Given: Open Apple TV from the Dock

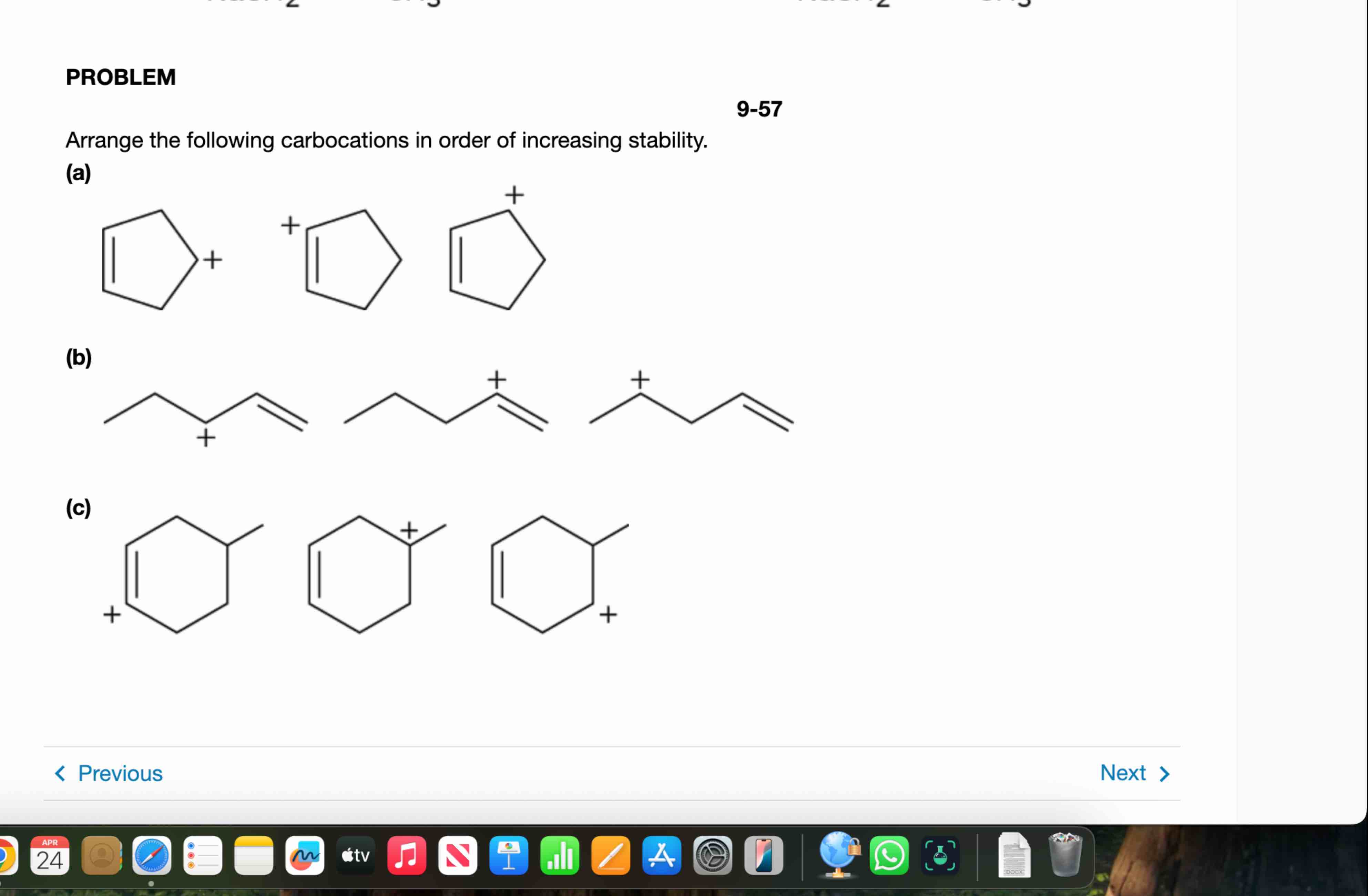Looking at the screenshot, I should 355,856.
